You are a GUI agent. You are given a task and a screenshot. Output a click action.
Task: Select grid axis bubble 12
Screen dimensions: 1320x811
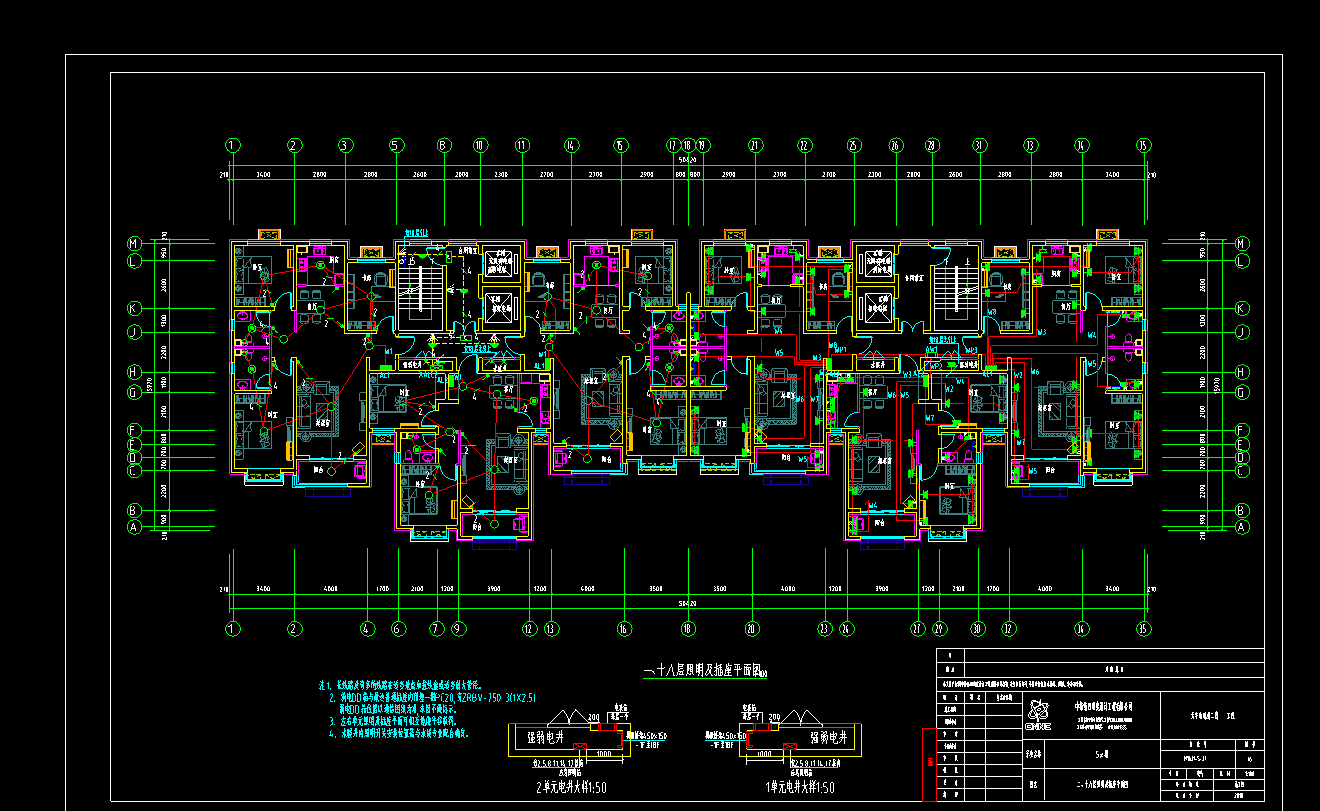(x=529, y=629)
